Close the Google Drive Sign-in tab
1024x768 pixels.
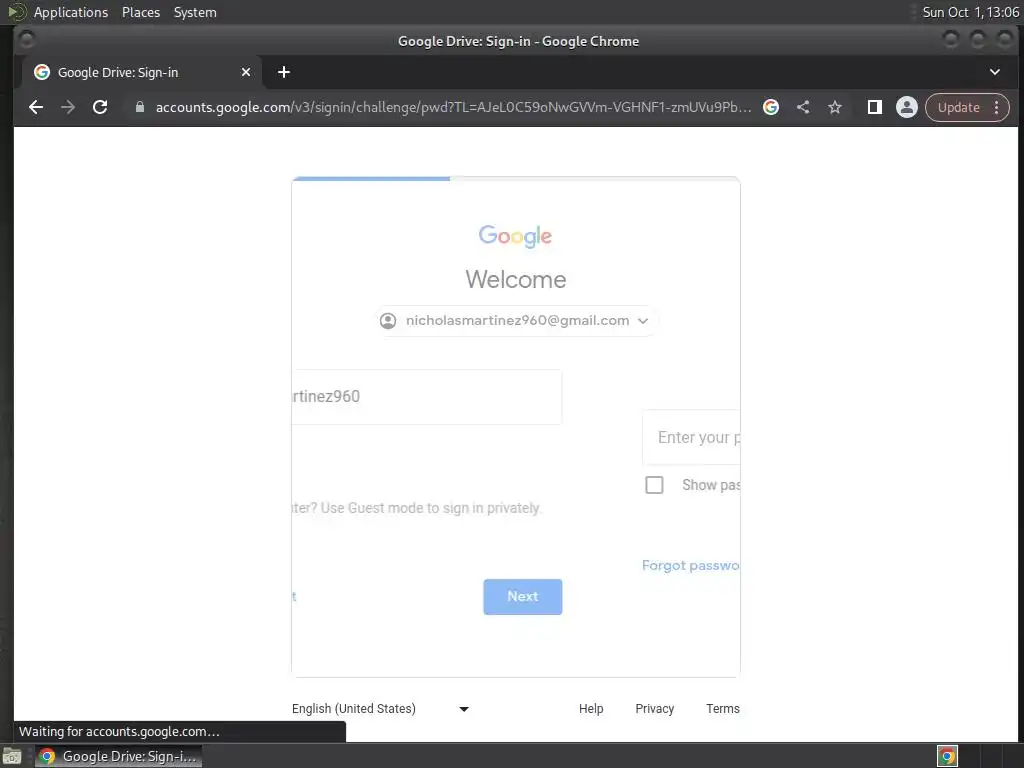click(246, 72)
